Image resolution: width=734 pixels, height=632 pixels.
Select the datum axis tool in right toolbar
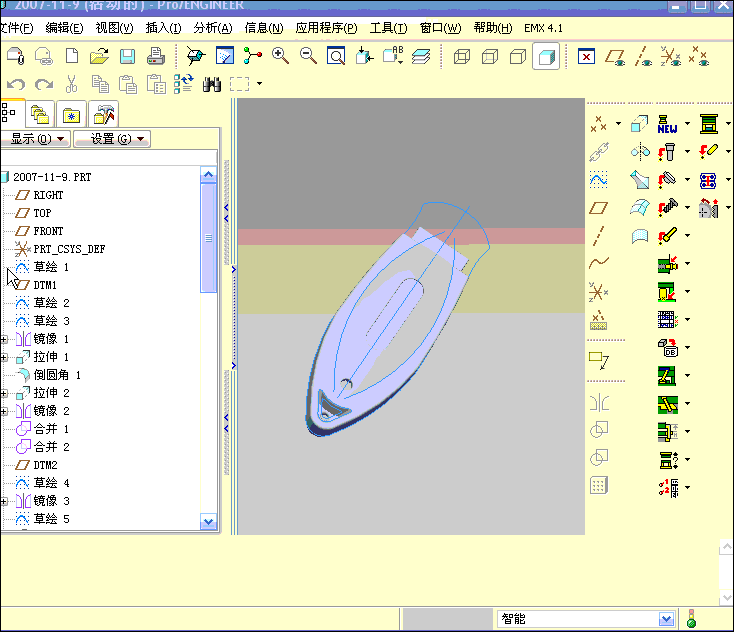point(599,236)
